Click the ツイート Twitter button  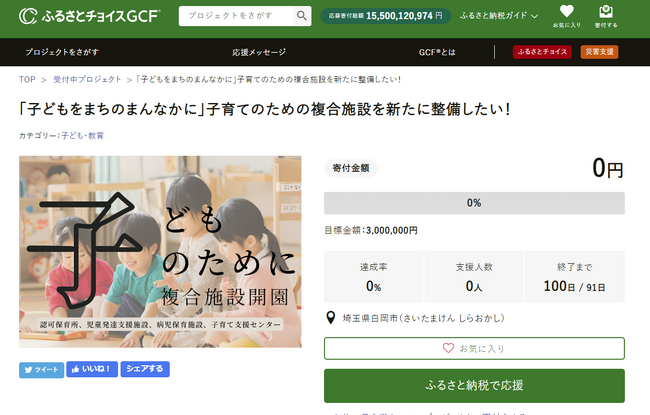pos(39,369)
